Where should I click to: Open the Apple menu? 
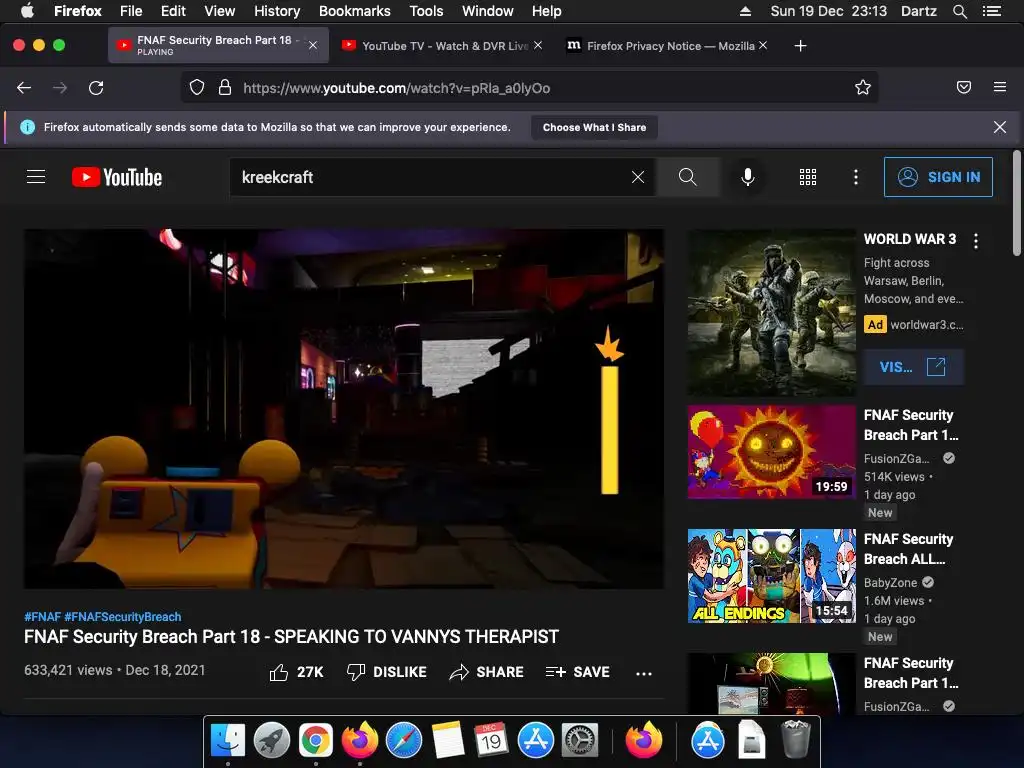click(x=27, y=11)
